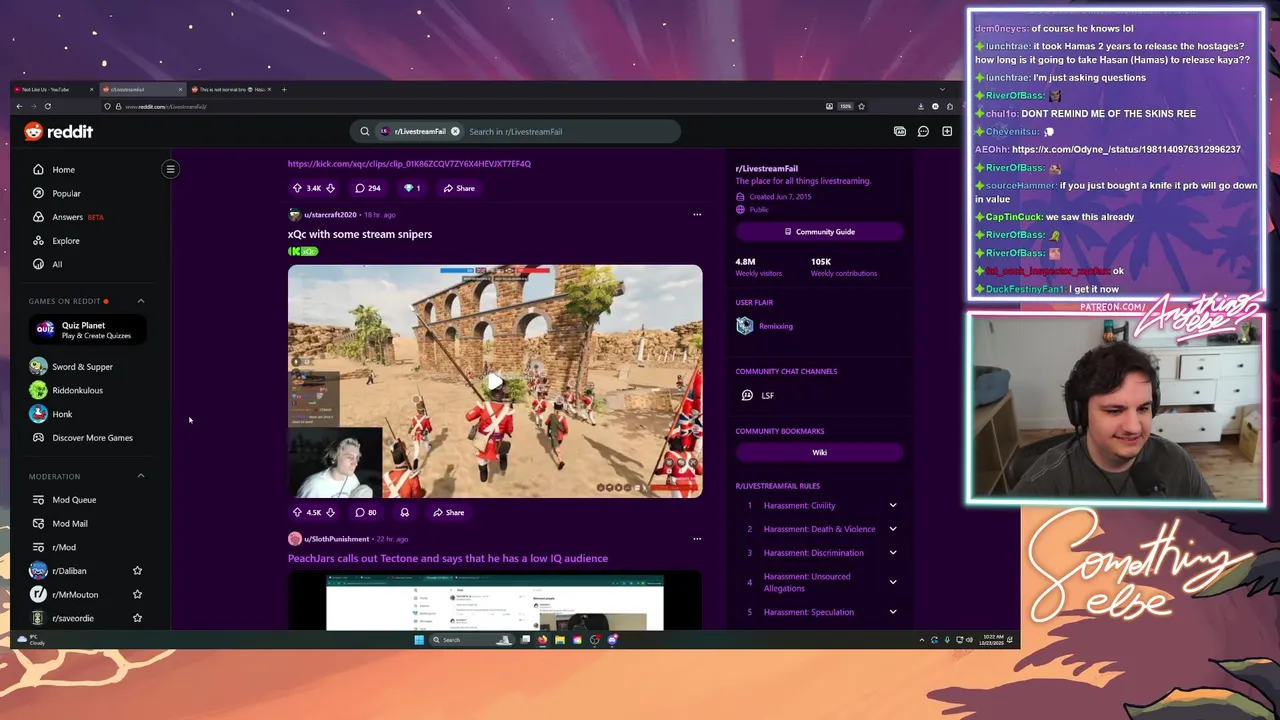Reload the page in Firefox

tap(47, 106)
